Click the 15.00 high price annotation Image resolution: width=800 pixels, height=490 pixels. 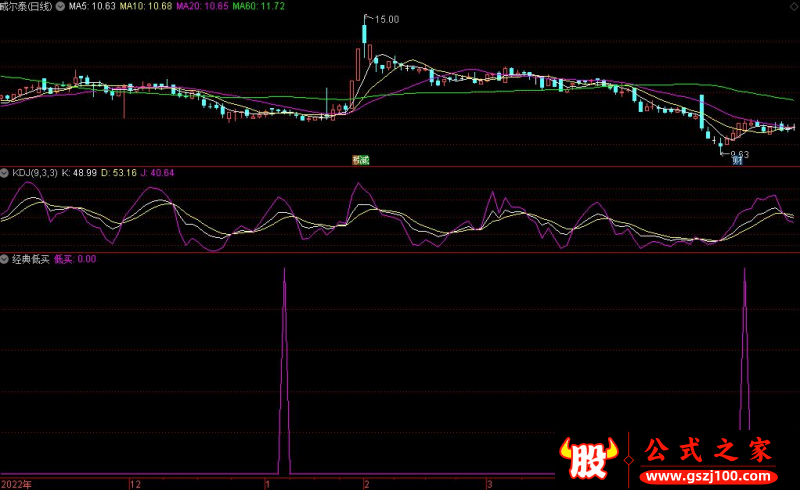pos(386,19)
